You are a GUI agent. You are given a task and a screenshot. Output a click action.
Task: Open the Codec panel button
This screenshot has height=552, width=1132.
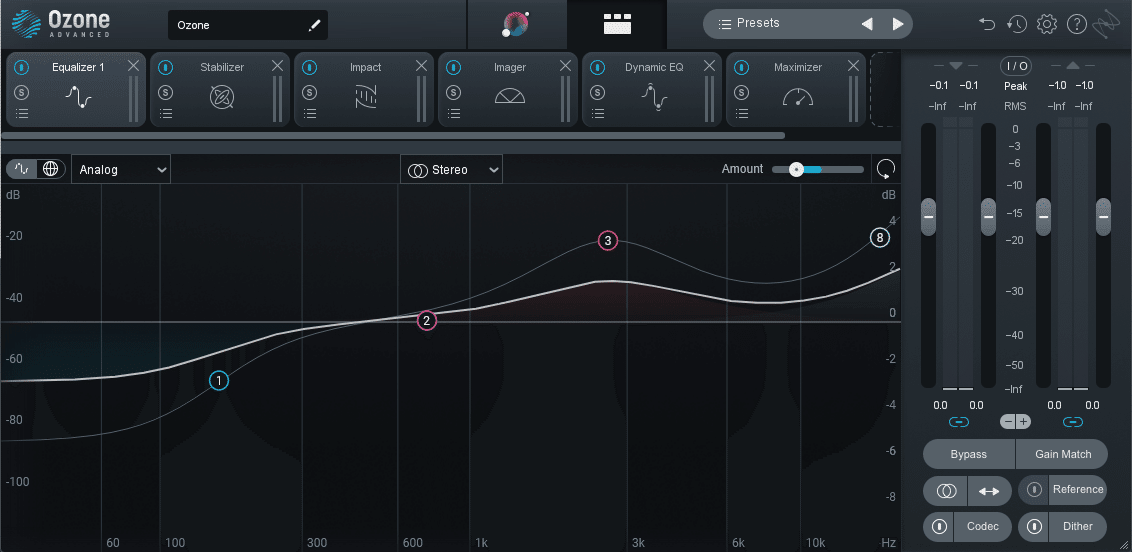(983, 526)
